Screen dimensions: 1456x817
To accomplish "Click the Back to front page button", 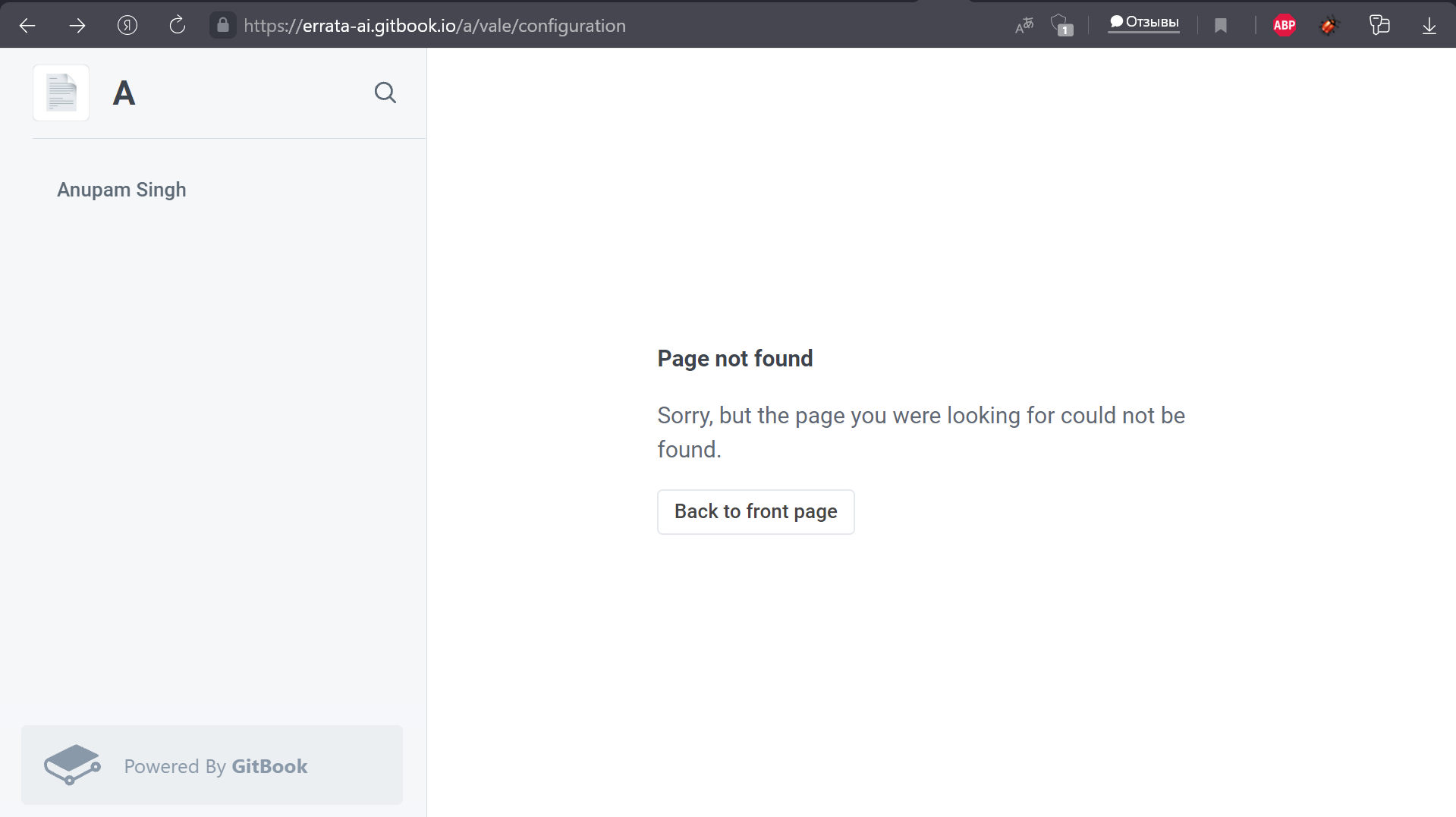I will tap(755, 511).
